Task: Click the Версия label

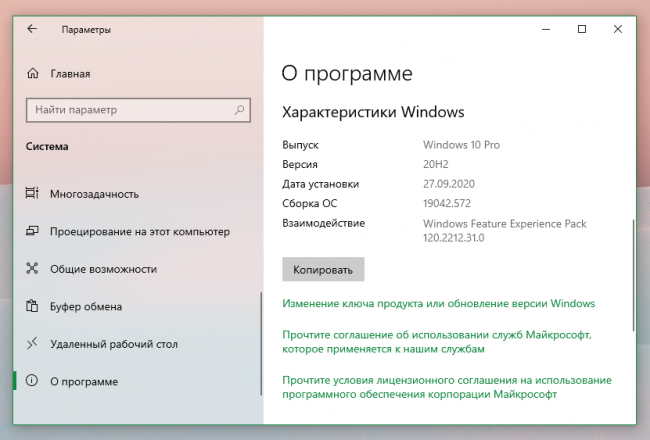Action: tap(300, 164)
